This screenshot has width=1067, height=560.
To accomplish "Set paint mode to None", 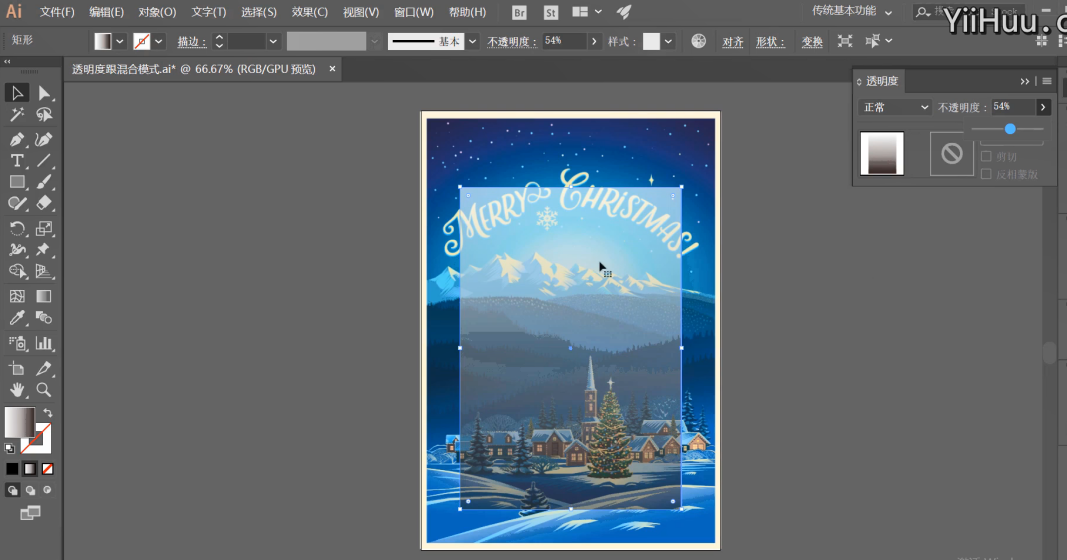I will [48, 469].
